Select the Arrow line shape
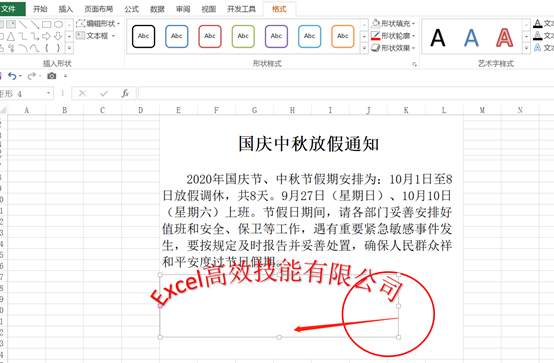This screenshot has width=554, height=363. click(x=35, y=24)
